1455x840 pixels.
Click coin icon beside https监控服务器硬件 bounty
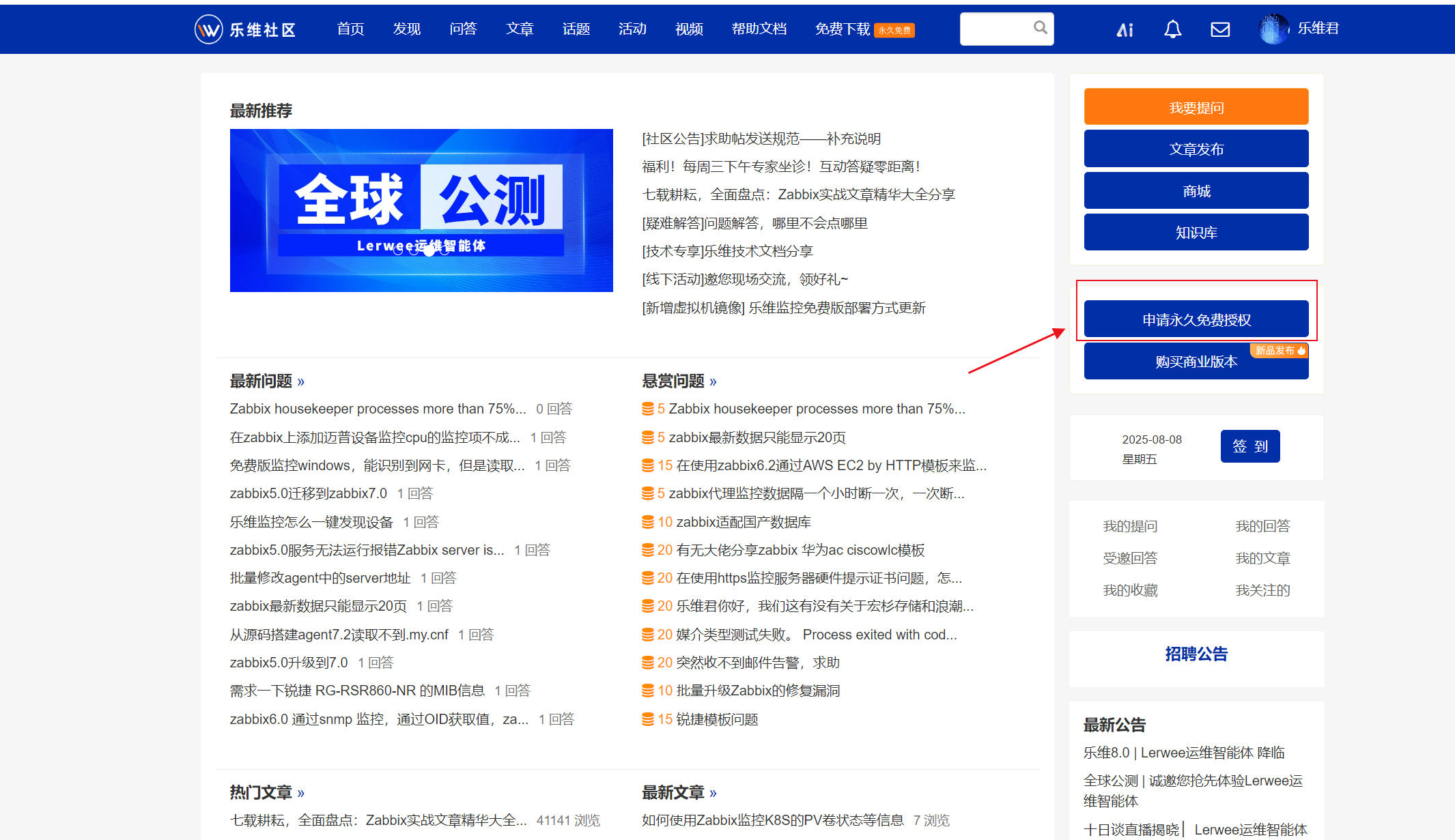pos(647,578)
